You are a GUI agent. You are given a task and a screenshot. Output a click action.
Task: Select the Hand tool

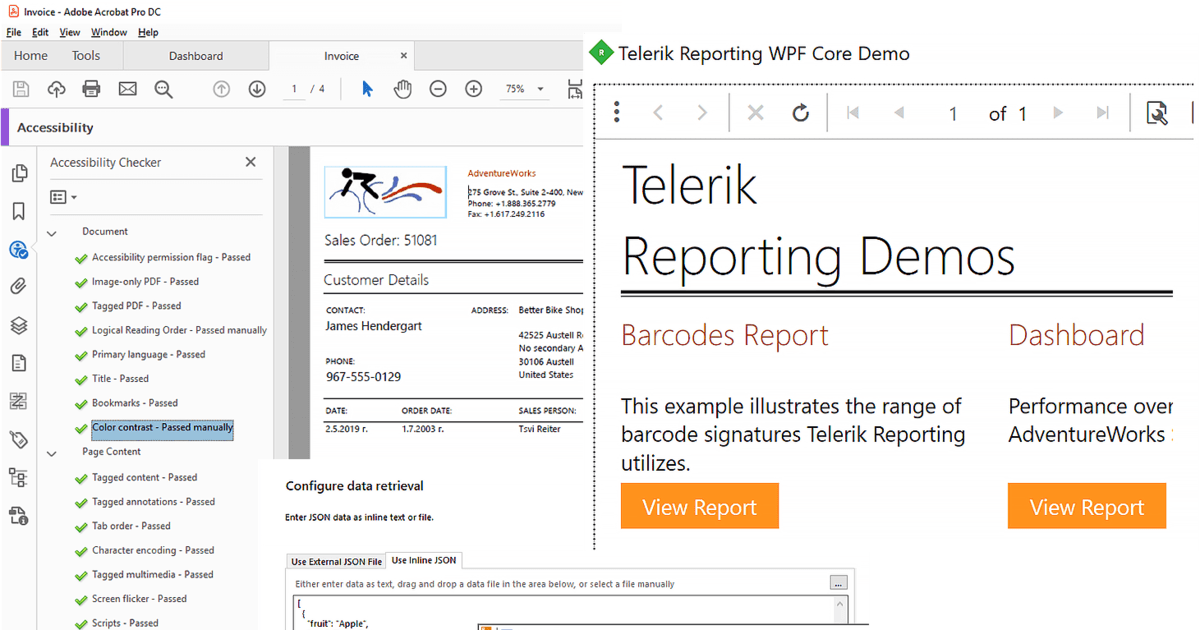point(404,89)
